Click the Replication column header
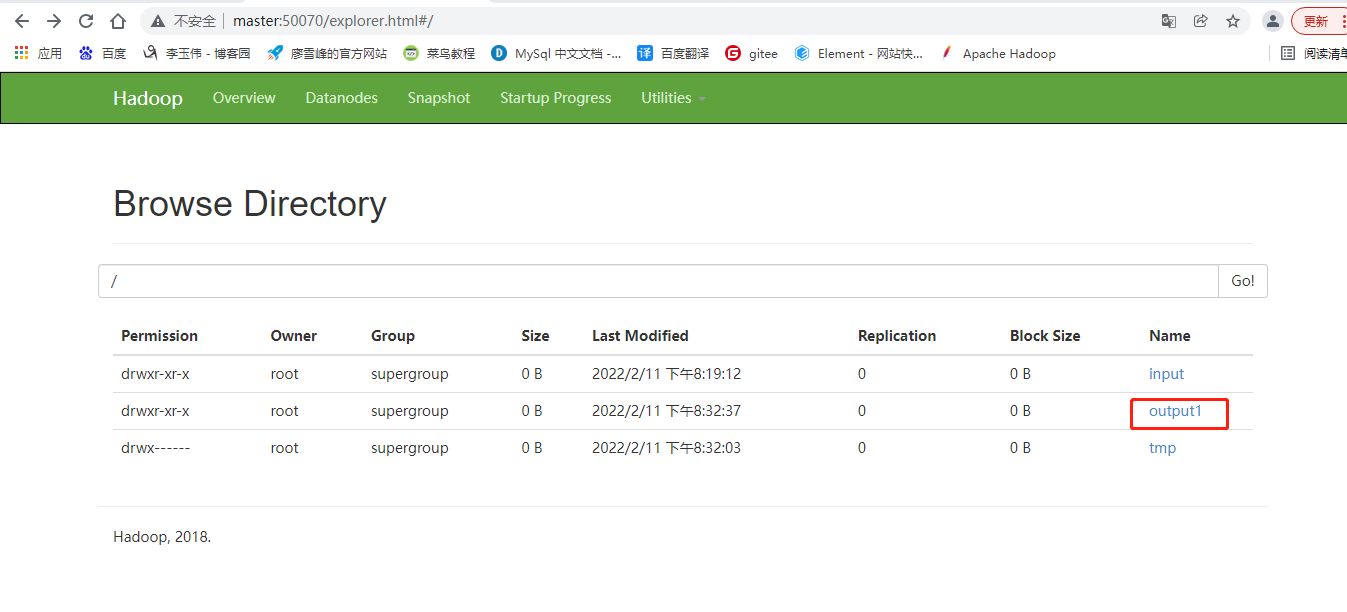 point(897,336)
